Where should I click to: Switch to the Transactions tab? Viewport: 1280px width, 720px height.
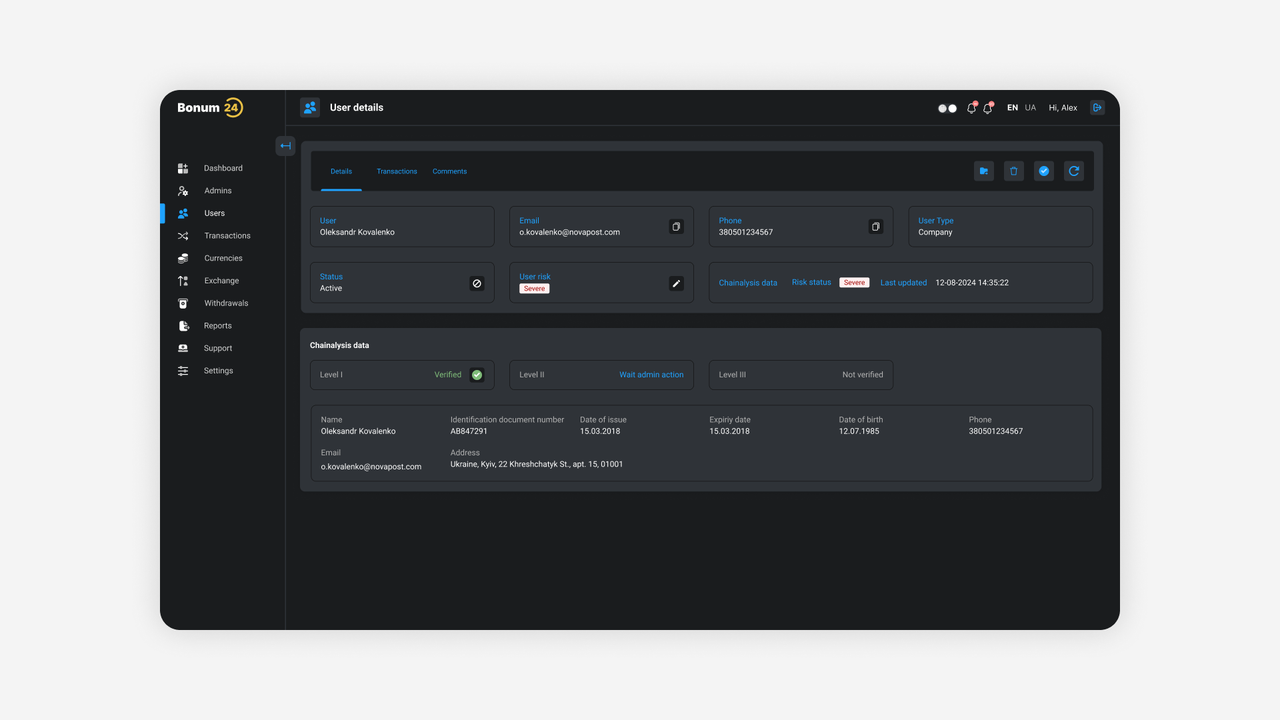click(x=397, y=171)
